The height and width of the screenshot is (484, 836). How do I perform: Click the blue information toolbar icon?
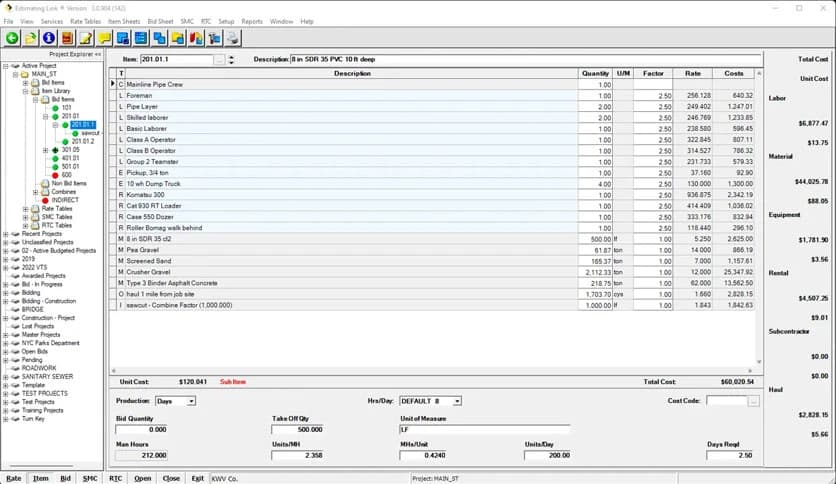coord(49,38)
